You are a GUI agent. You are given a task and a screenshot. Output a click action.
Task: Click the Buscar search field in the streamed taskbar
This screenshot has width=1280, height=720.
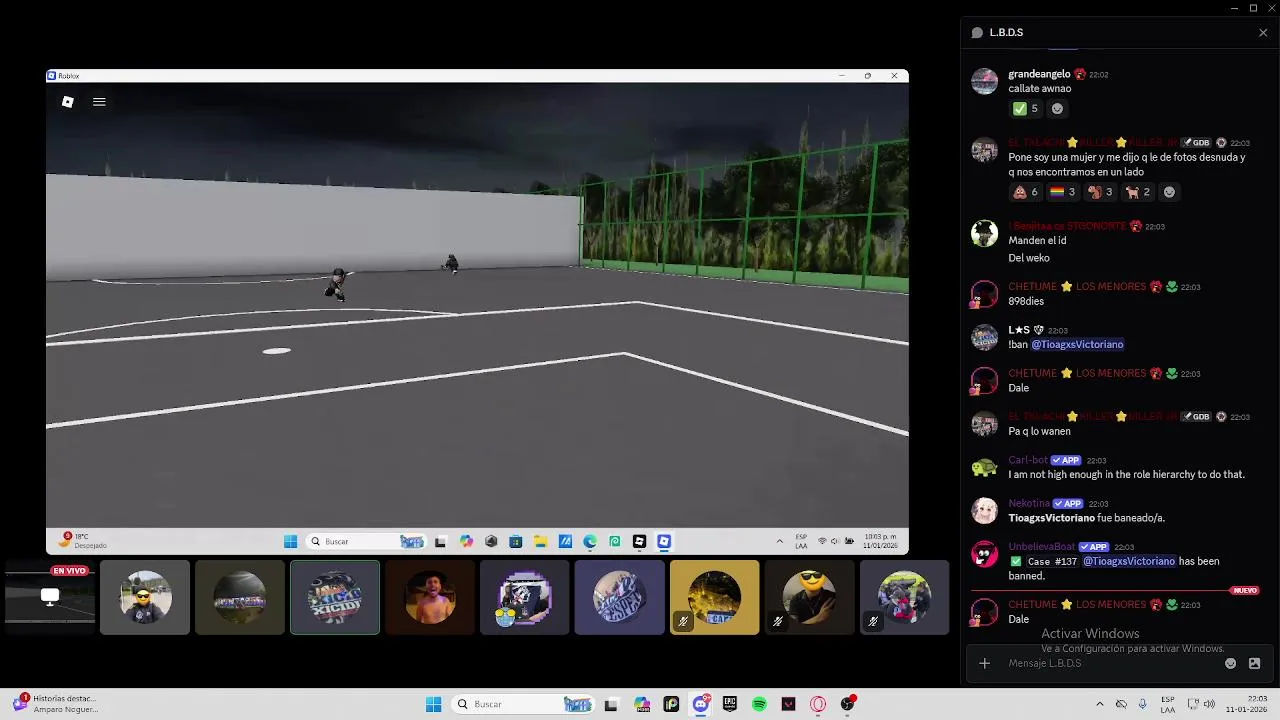[x=366, y=541]
